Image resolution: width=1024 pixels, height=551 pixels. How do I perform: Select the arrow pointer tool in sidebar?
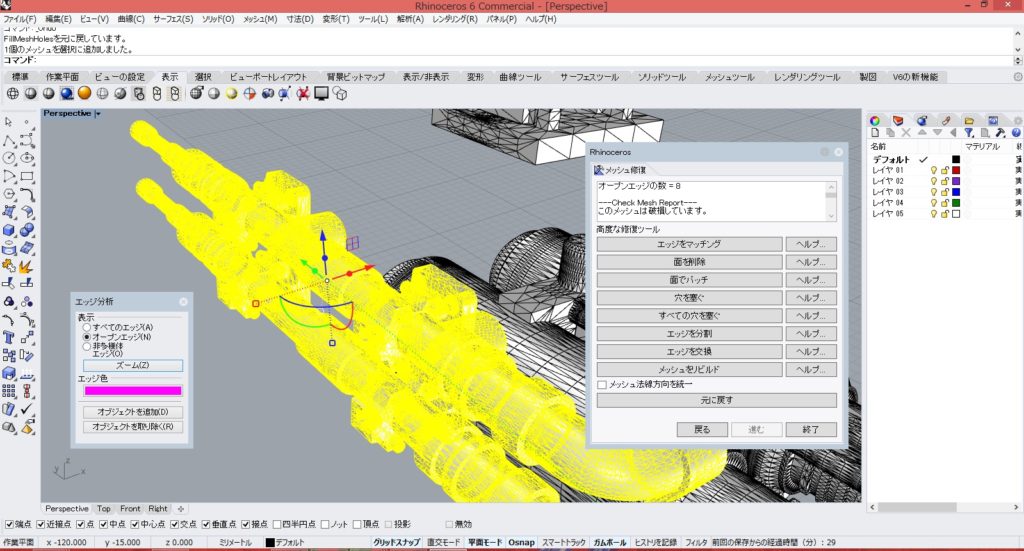click(9, 122)
